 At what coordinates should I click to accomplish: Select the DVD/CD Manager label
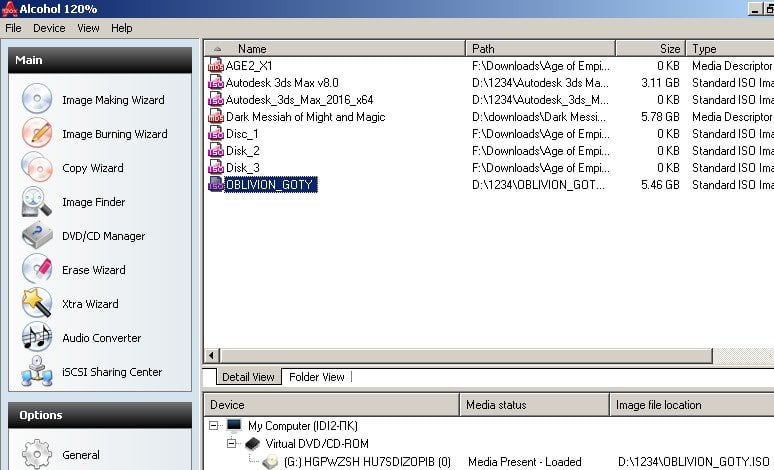point(104,236)
